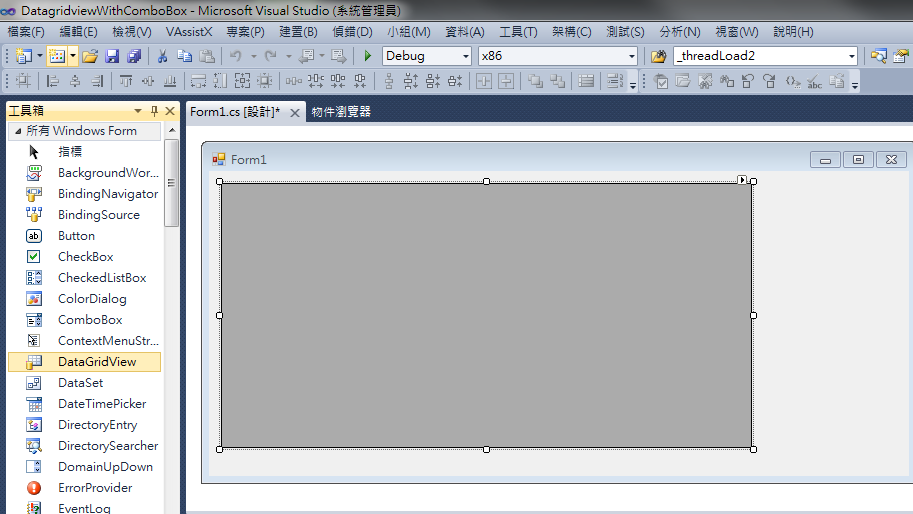Open the 偵錯(D) menu
The image size is (913, 514).
coord(352,32)
